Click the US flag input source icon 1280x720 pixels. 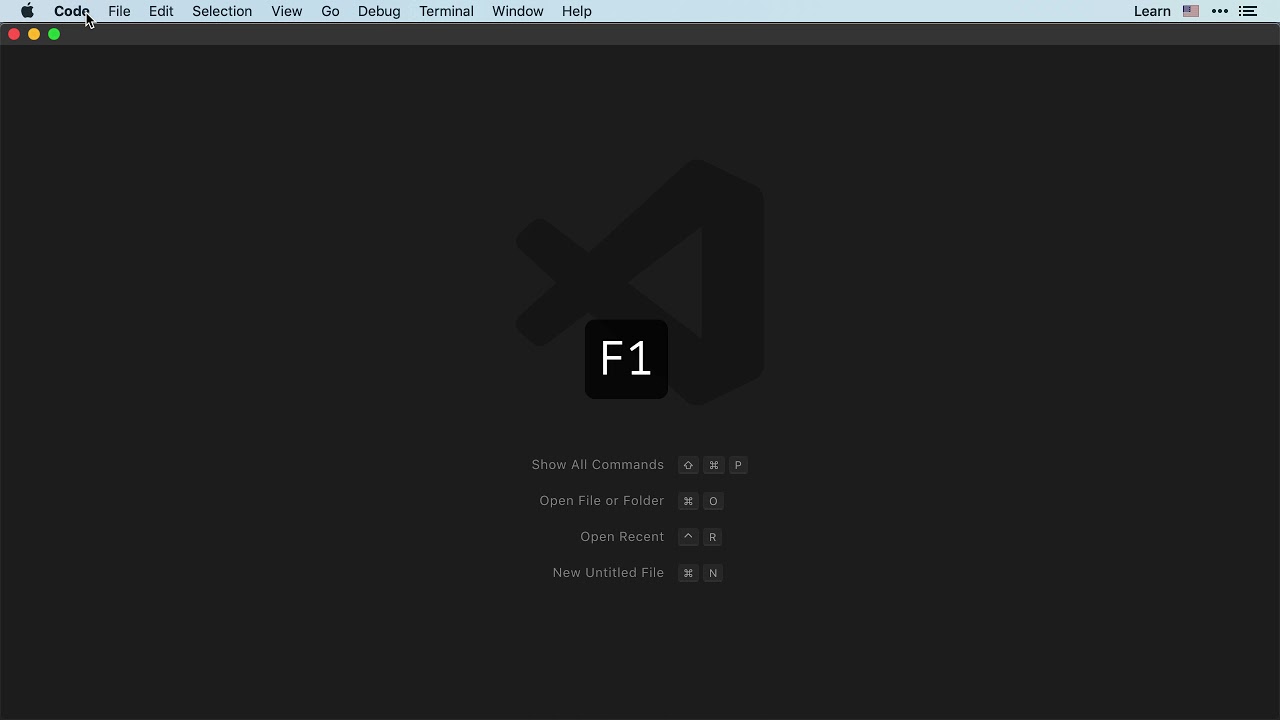[1191, 11]
